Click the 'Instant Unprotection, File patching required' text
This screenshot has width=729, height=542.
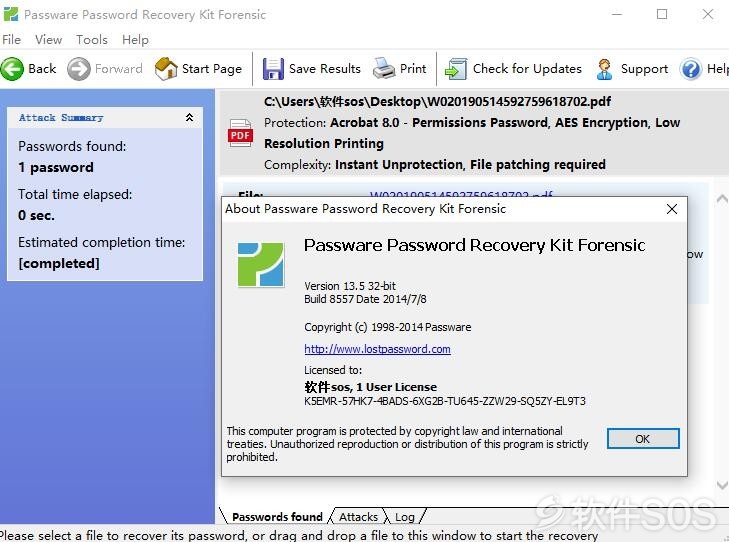coord(470,165)
